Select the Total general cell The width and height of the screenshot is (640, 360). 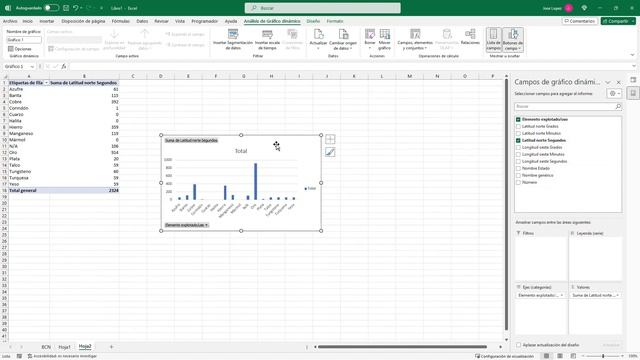29,190
